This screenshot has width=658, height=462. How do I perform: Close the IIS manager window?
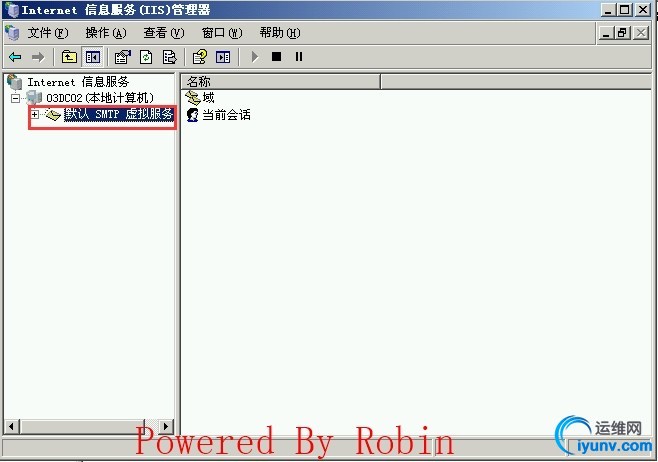[642, 10]
